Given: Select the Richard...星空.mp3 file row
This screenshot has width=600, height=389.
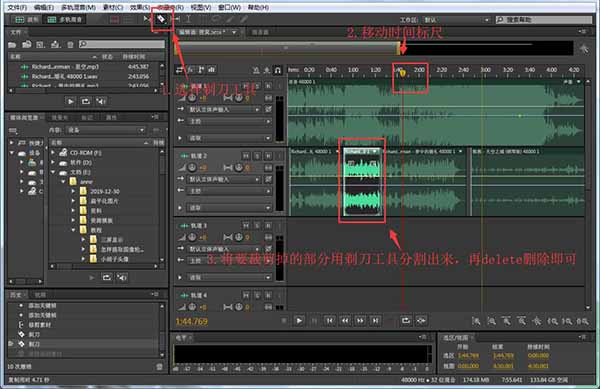Looking at the screenshot, I should [x=85, y=67].
